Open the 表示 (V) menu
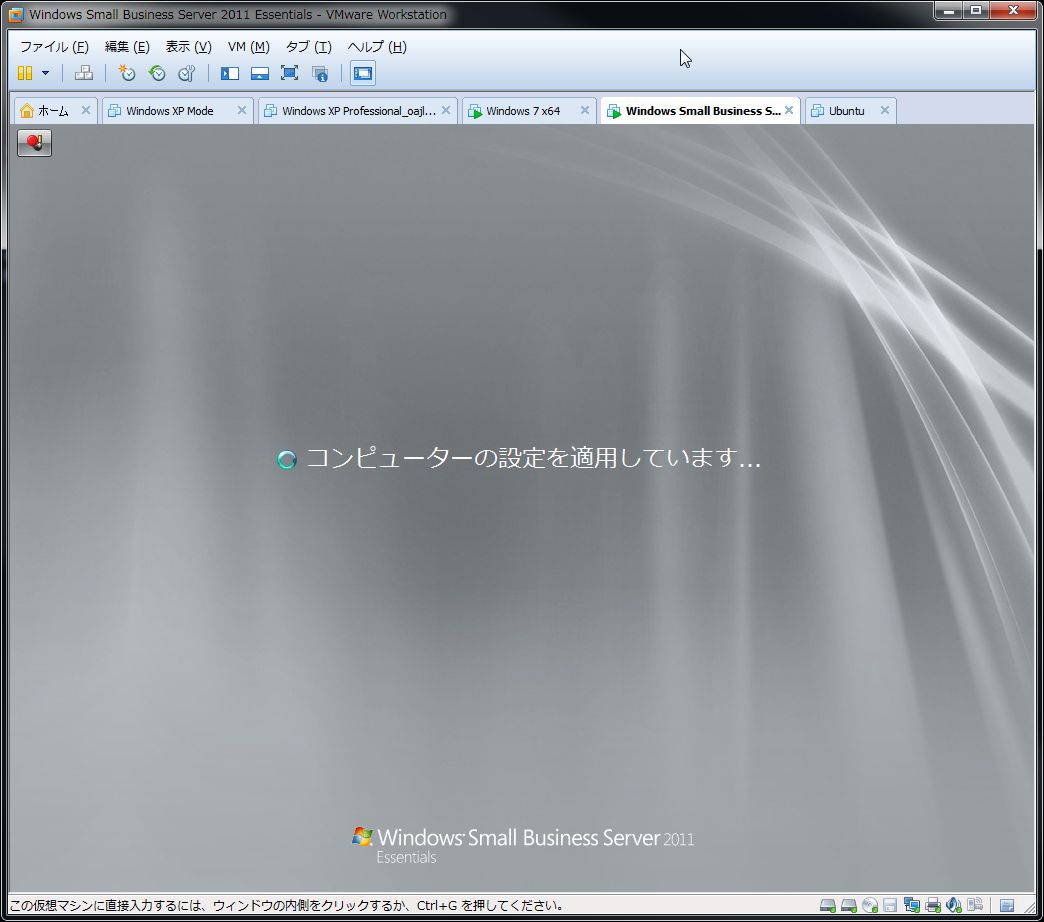 coord(188,47)
